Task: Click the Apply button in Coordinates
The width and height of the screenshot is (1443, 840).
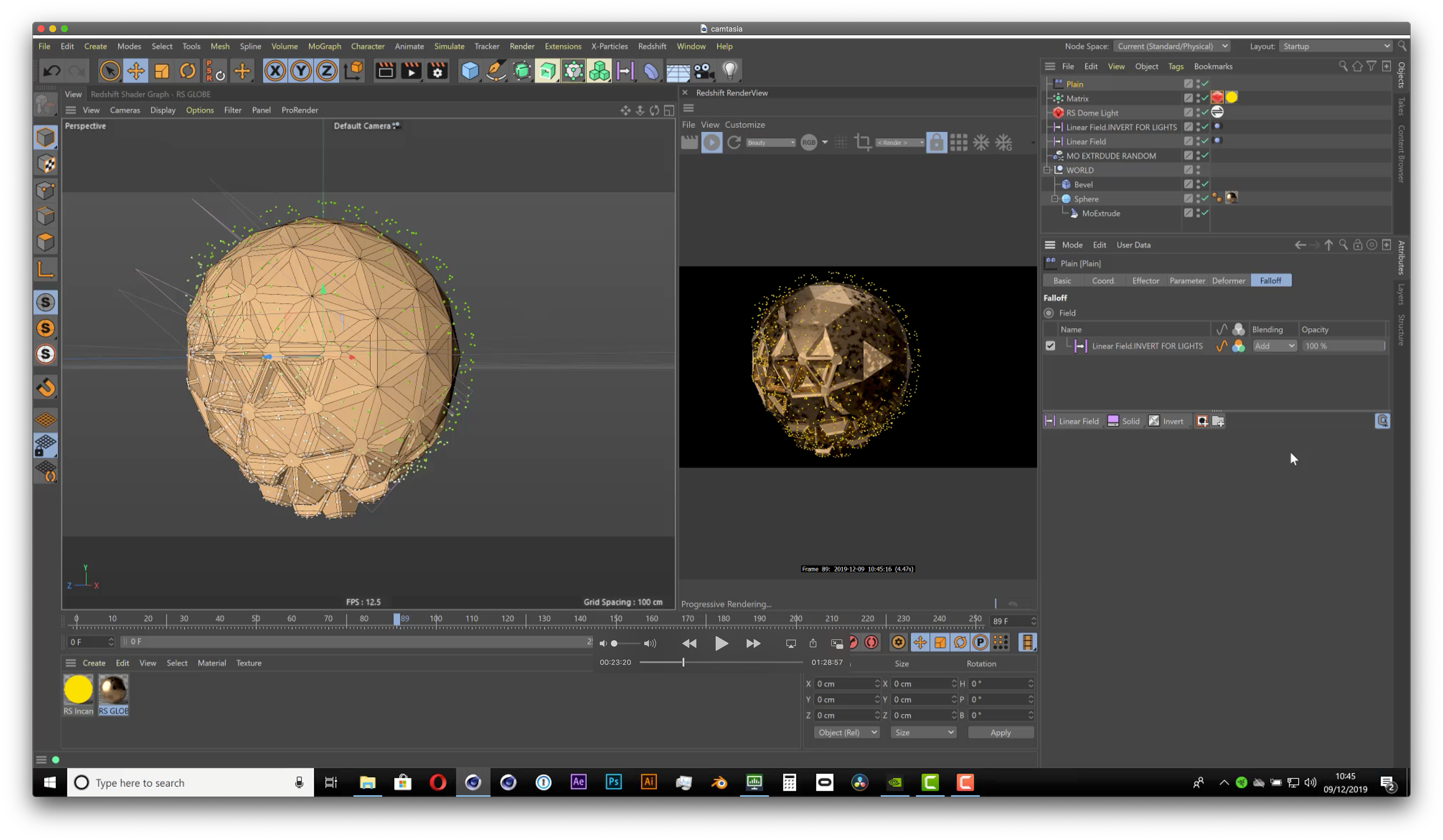Action: click(1000, 733)
